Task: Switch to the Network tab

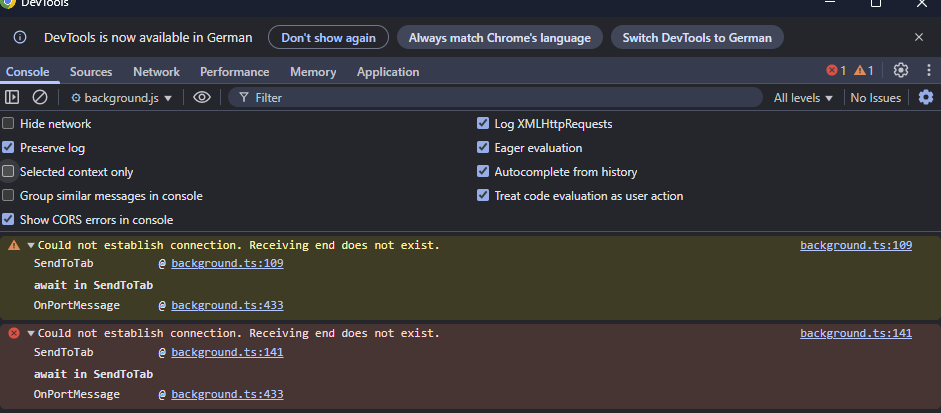Action: tap(156, 72)
